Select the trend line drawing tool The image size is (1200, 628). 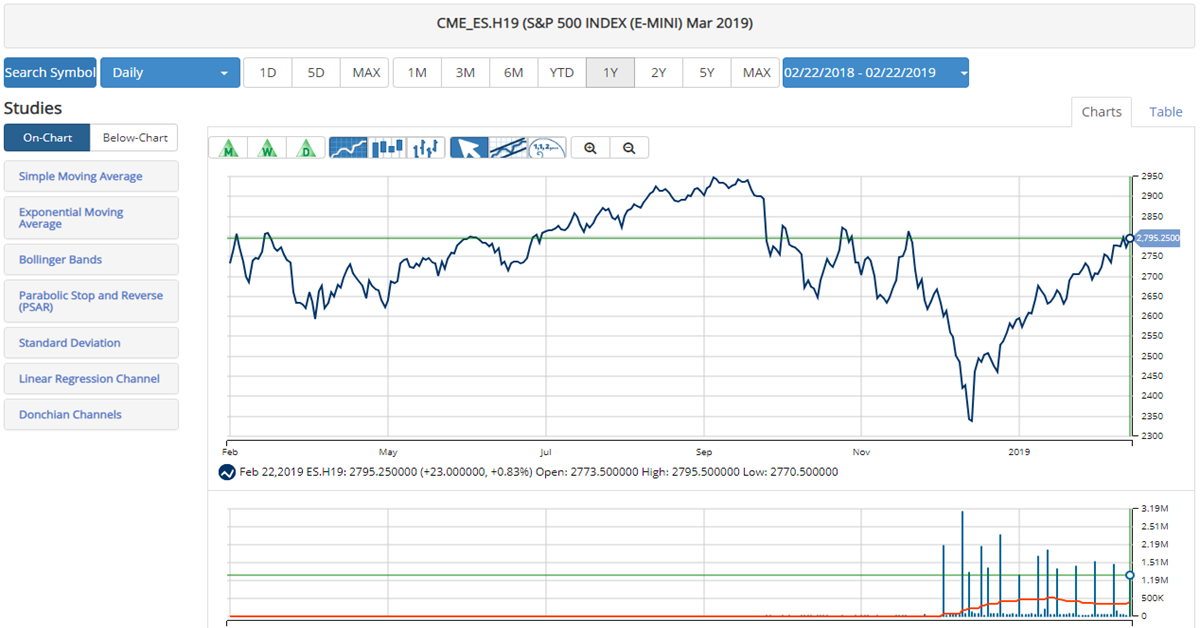tap(508, 148)
